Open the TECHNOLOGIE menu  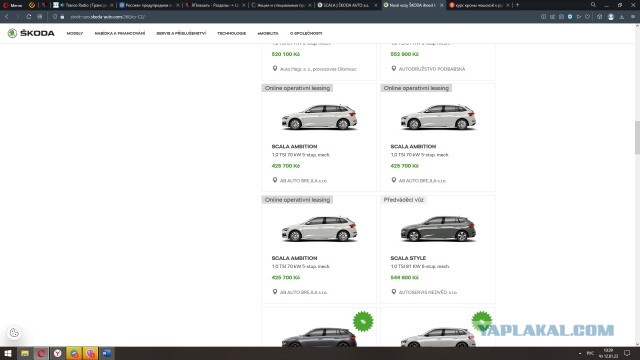click(x=231, y=33)
